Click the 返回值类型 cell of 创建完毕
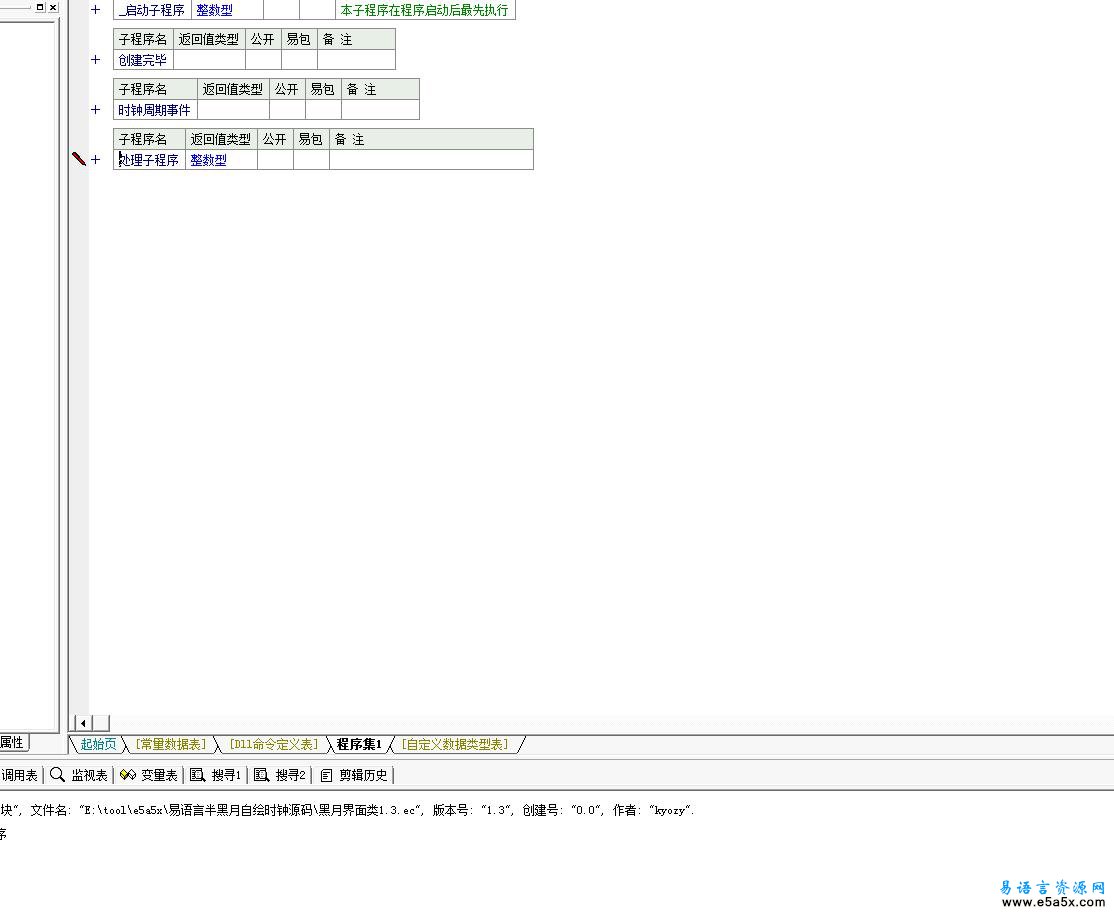Screen dimensions: 1114x915 pyautogui.click(x=209, y=60)
